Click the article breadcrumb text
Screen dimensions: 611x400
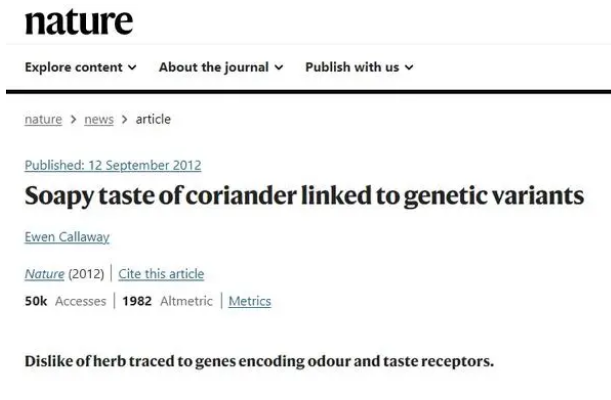153,119
